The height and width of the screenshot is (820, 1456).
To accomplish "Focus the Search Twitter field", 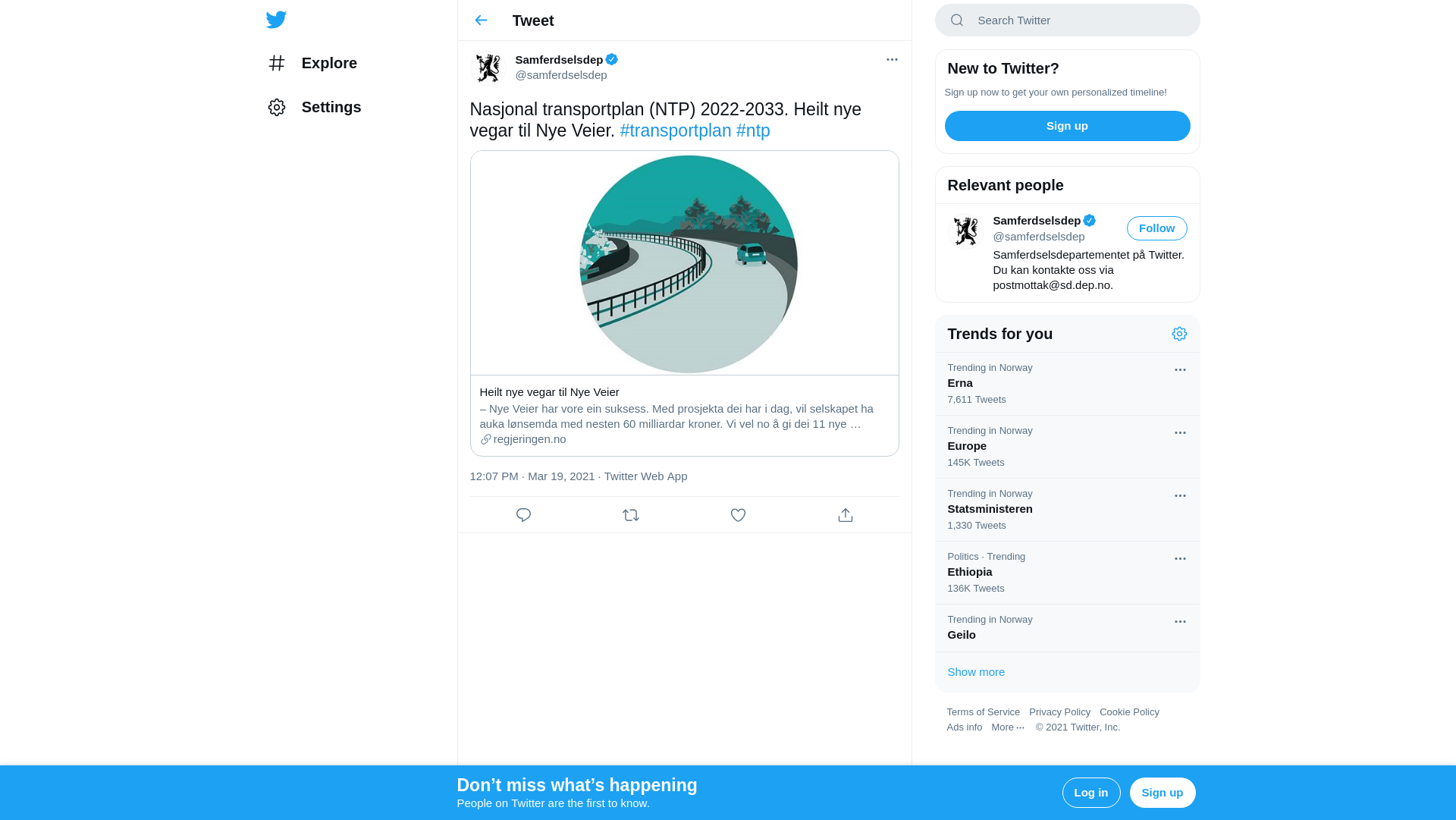I will coord(1068,20).
